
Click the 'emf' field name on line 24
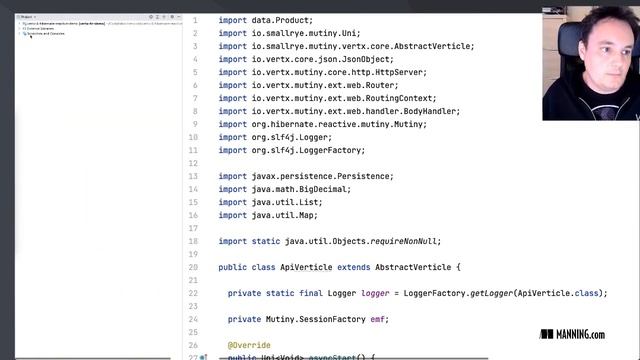377,319
